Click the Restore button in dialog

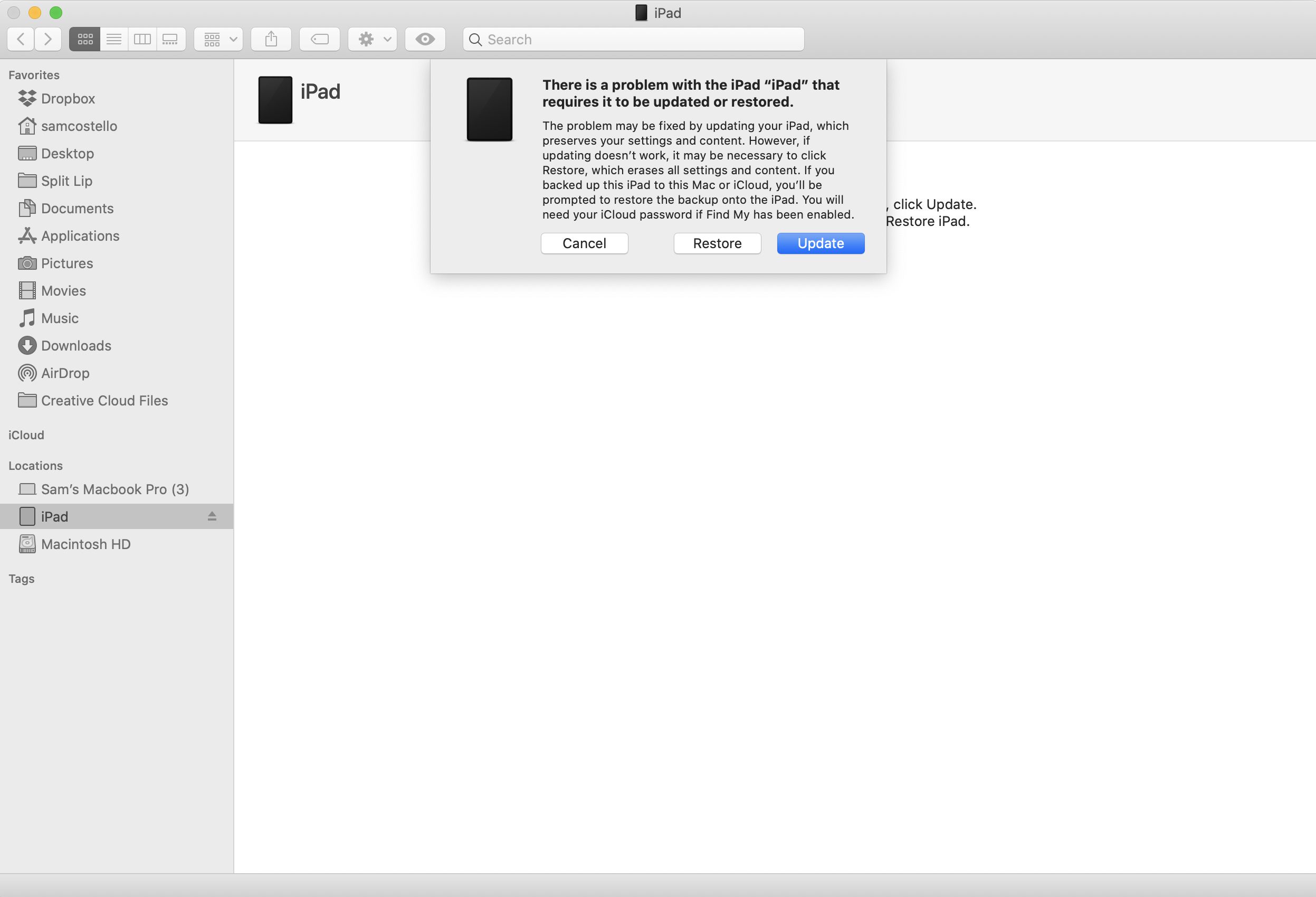click(717, 243)
